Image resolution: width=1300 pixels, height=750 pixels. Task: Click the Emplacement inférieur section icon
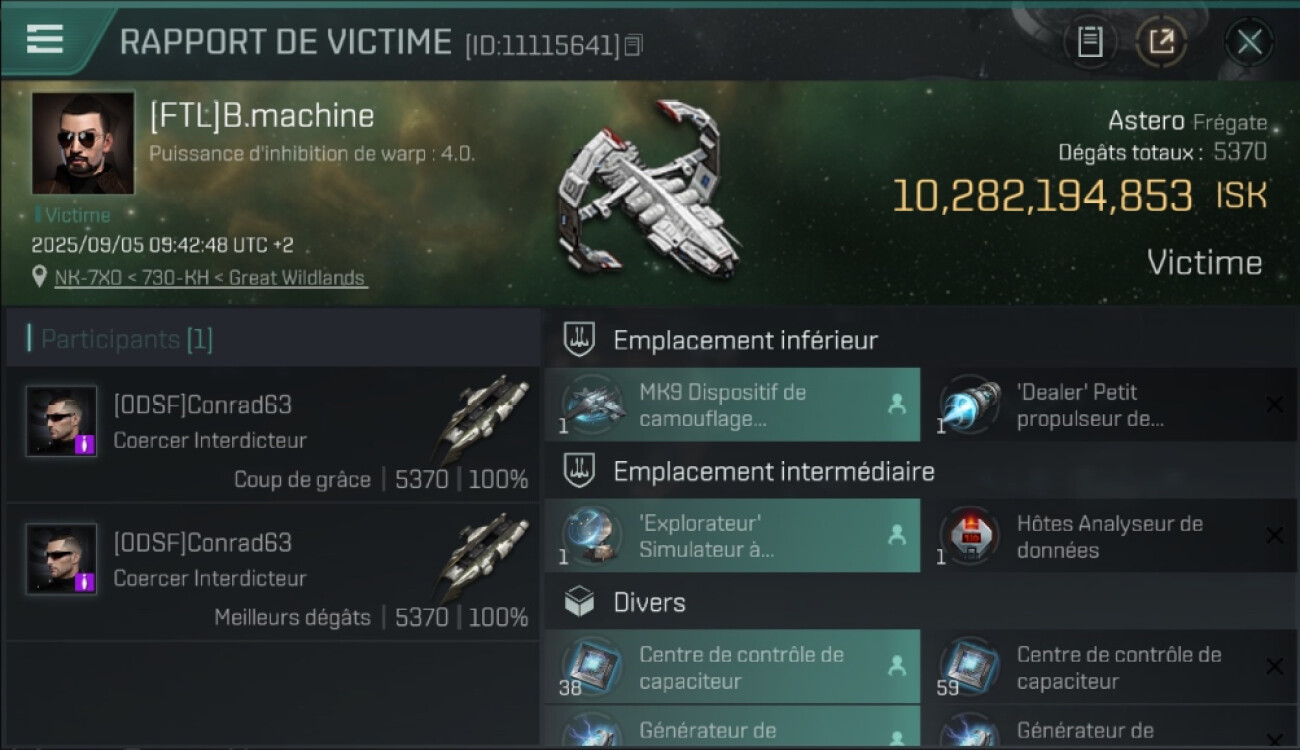pos(580,339)
